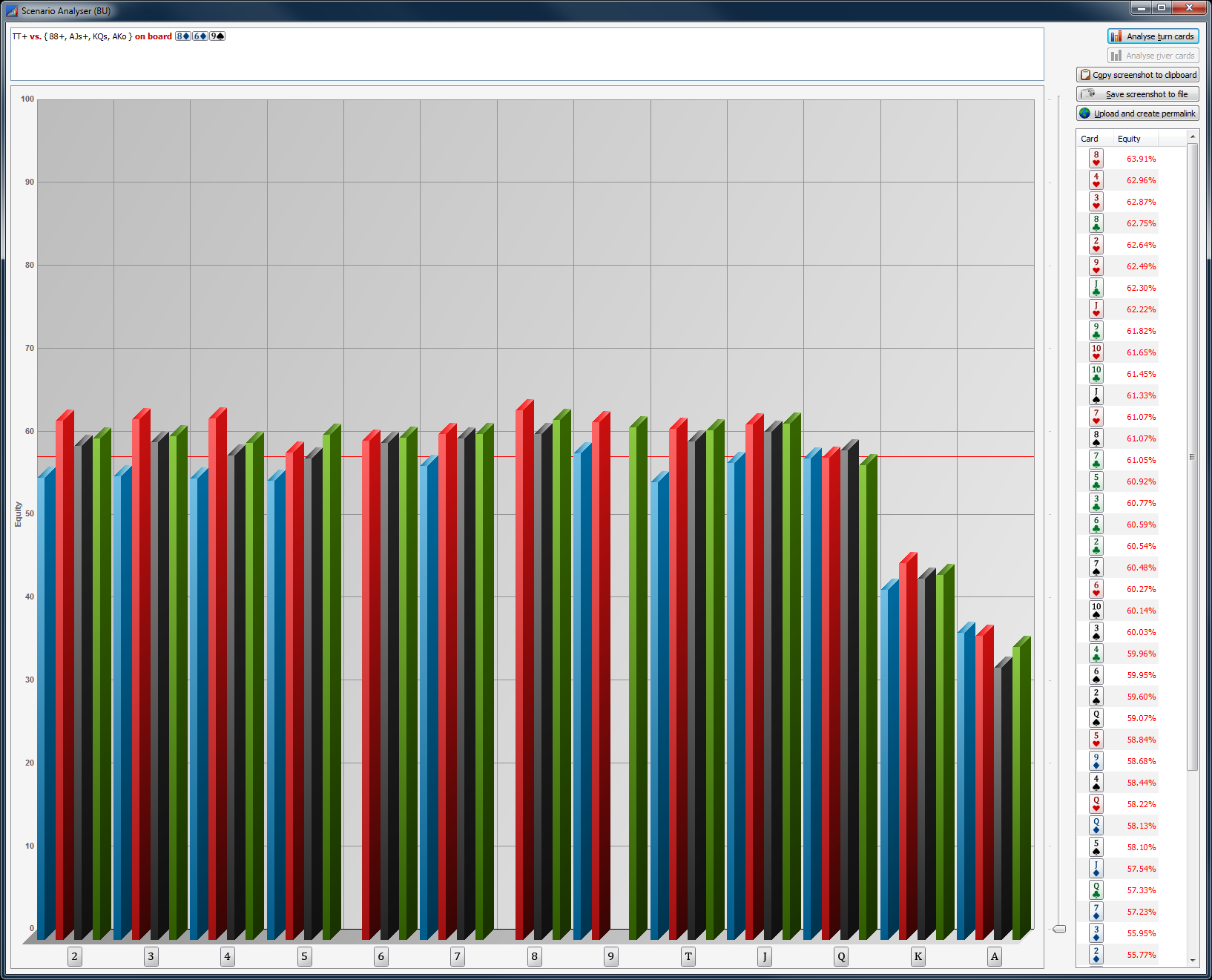The width and height of the screenshot is (1212, 980).
Task: Click the vertical slider handle beside the chart
Action: click(1059, 929)
